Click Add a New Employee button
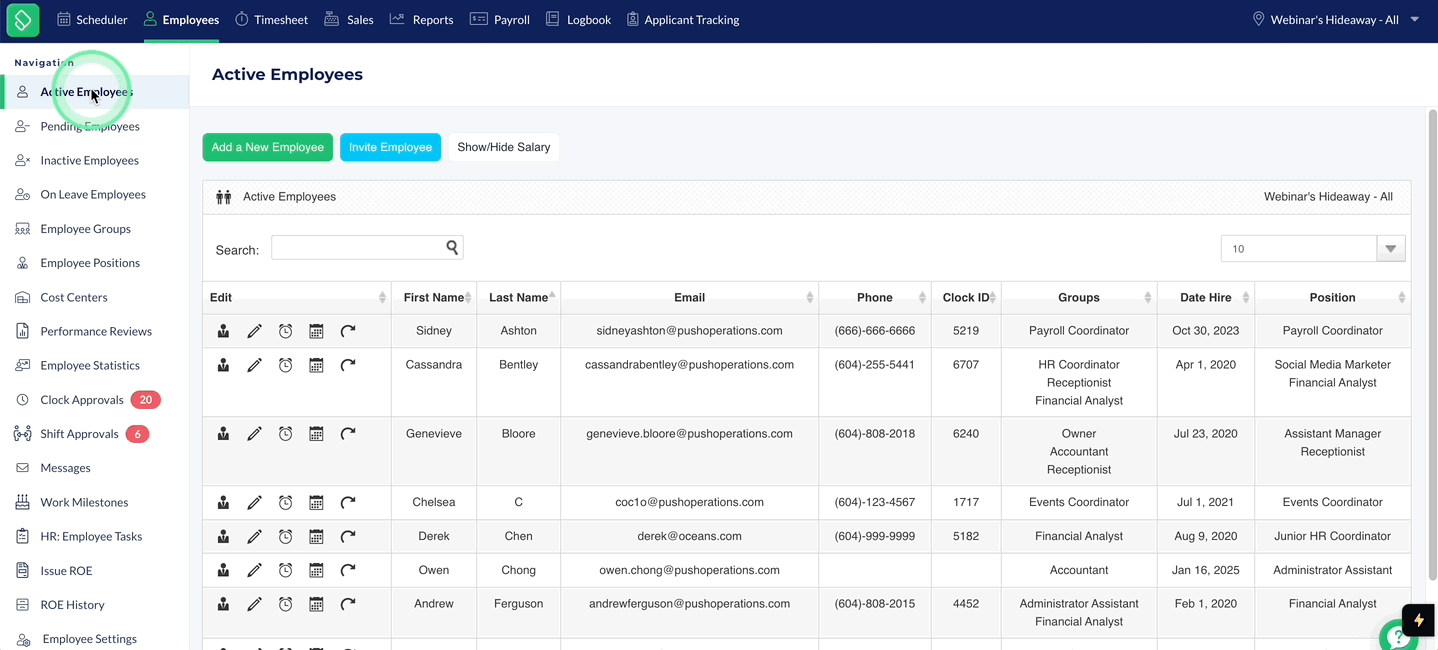This screenshot has width=1438, height=650. coord(267,147)
